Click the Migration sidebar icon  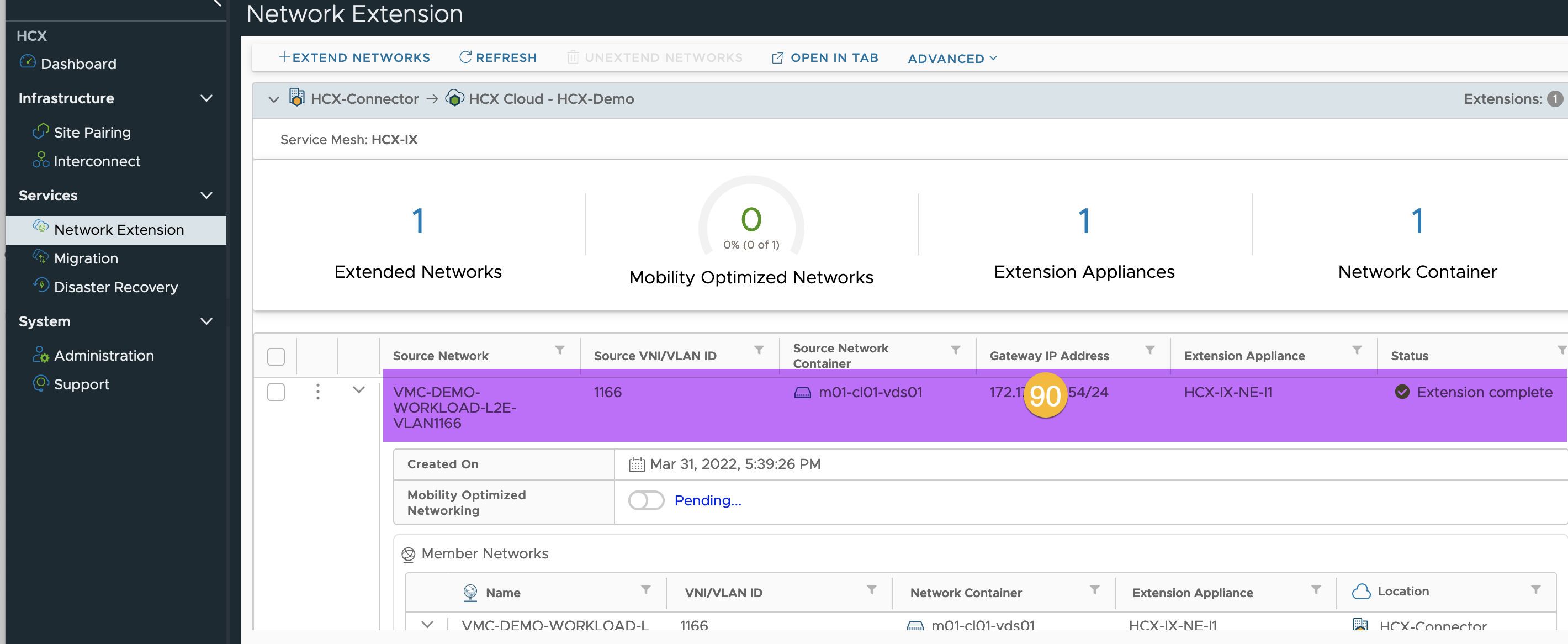[40, 256]
